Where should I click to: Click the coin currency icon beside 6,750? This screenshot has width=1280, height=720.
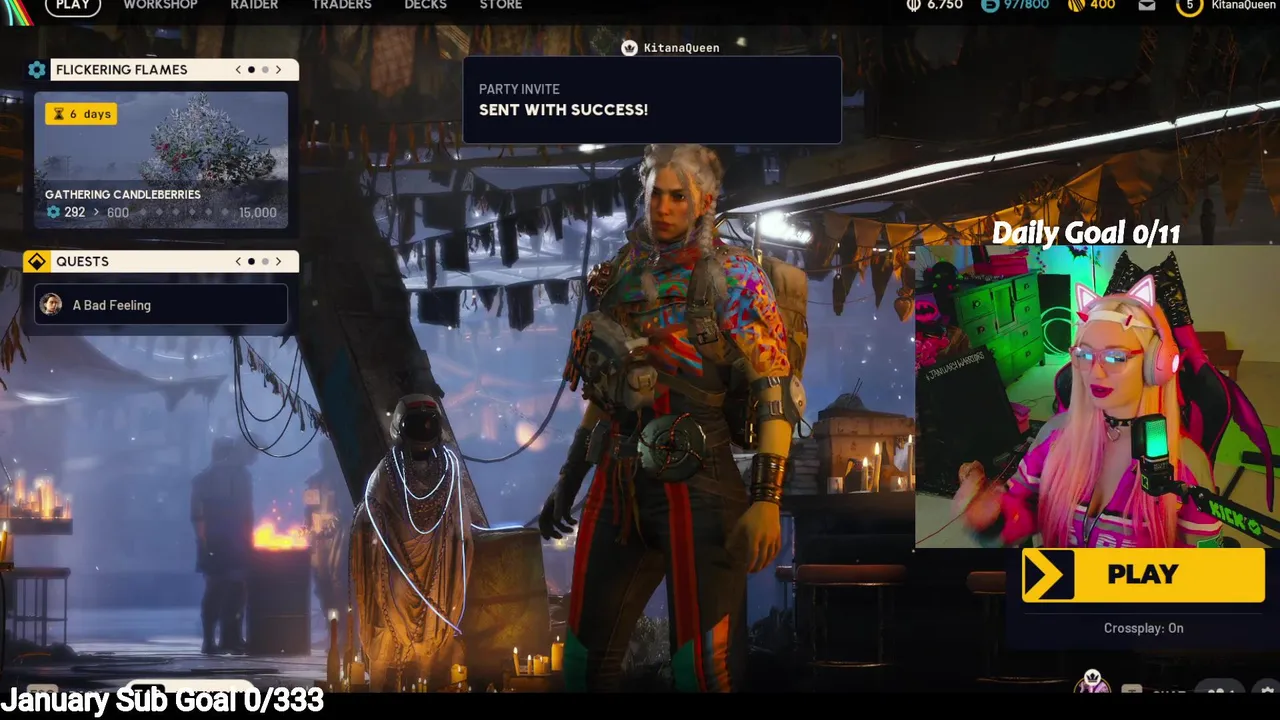913,5
